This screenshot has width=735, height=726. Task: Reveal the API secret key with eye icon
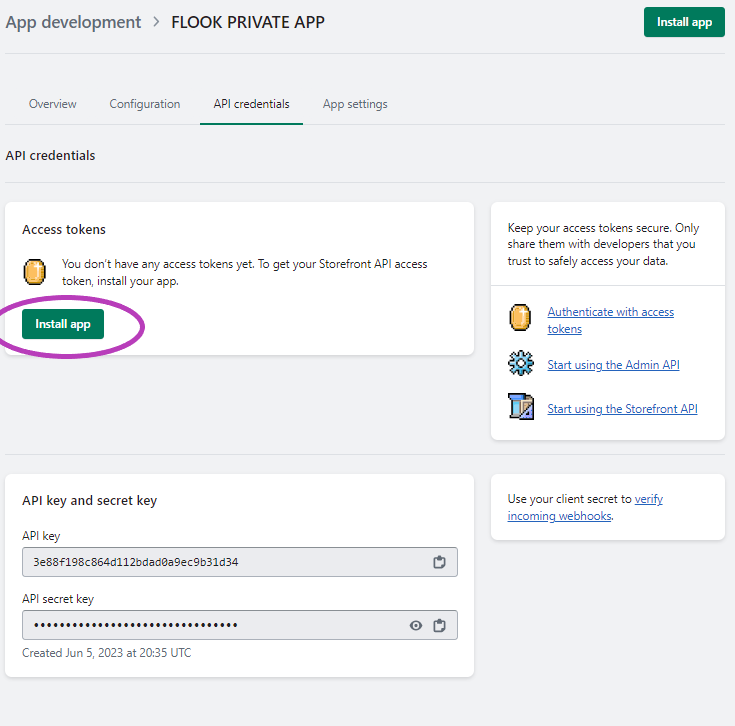point(416,625)
